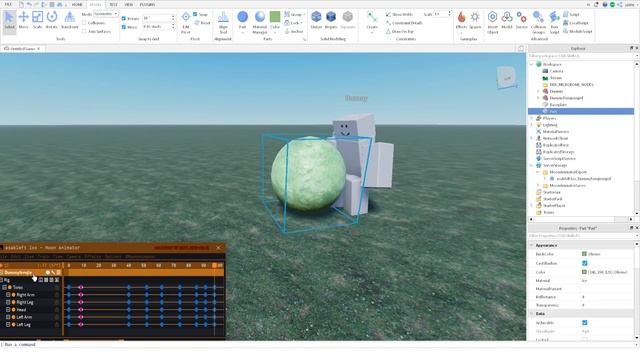The width and height of the screenshot is (640, 360).
Task: Enable the Collisions checkbox
Action: point(84,23)
